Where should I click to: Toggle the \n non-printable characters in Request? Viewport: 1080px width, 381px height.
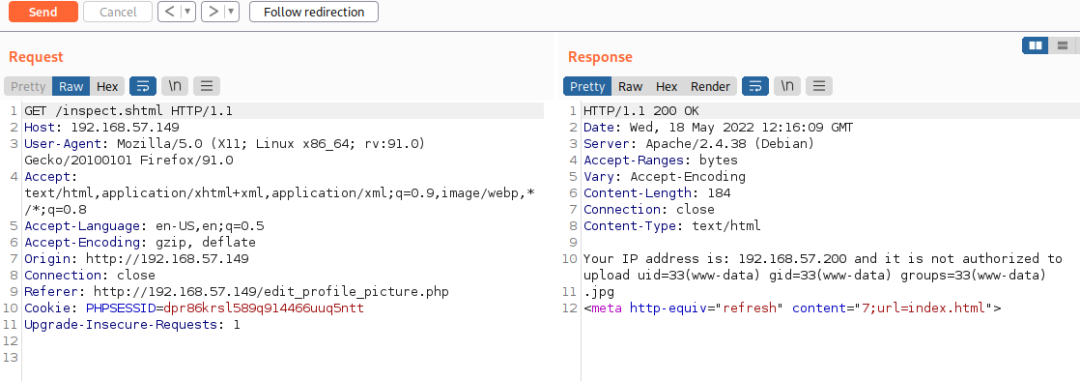[175, 86]
